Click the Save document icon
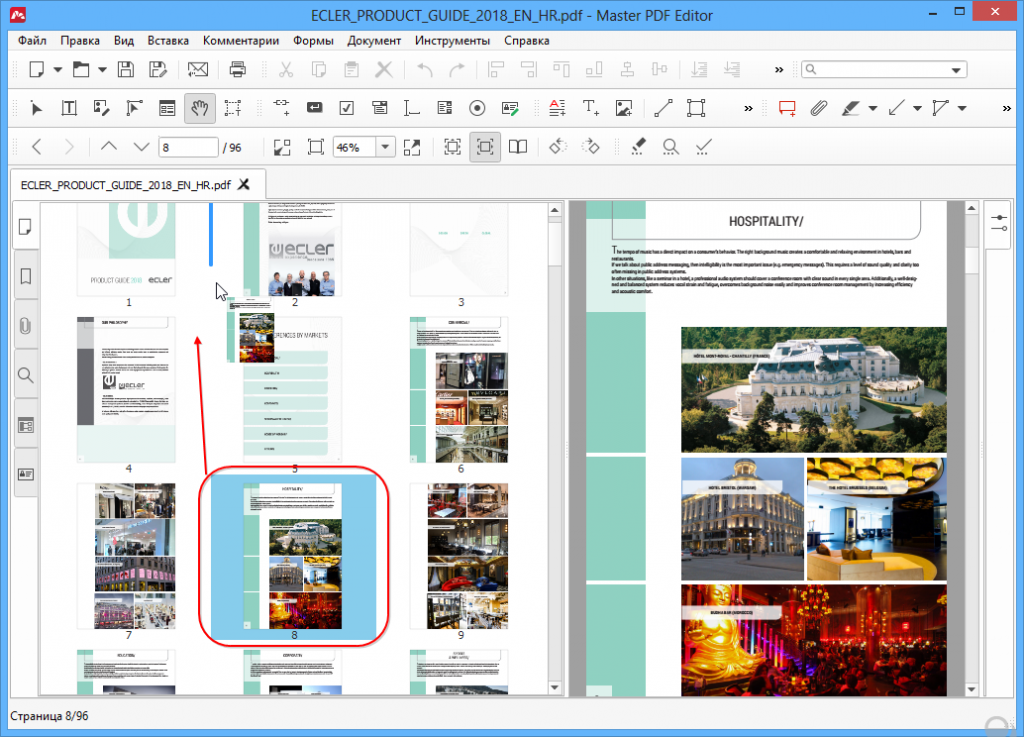This screenshot has width=1024, height=737. (x=126, y=70)
